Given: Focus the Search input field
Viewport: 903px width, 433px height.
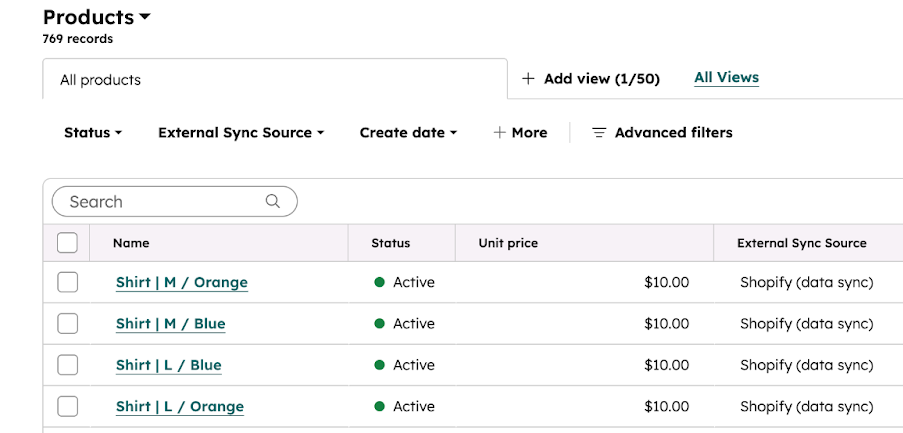Looking at the screenshot, I should click(174, 202).
